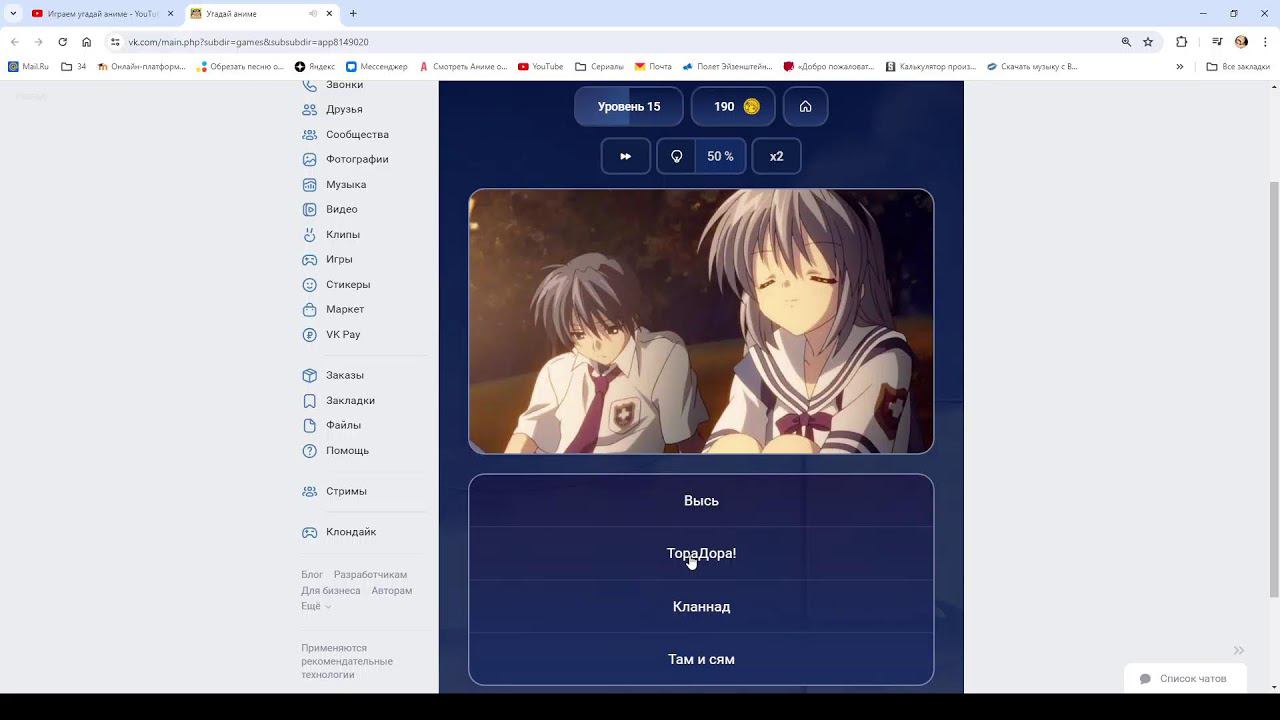
Task: Open Стримы in the VK sidebar
Action: (x=346, y=491)
